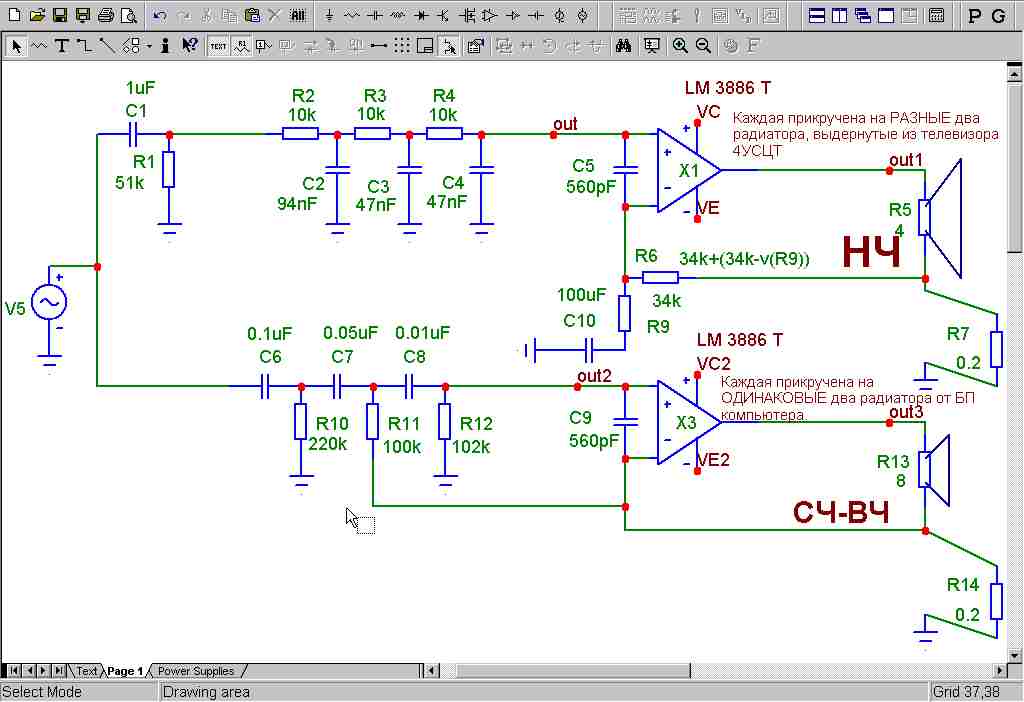
Task: Choose the ground component icon
Action: point(329,16)
